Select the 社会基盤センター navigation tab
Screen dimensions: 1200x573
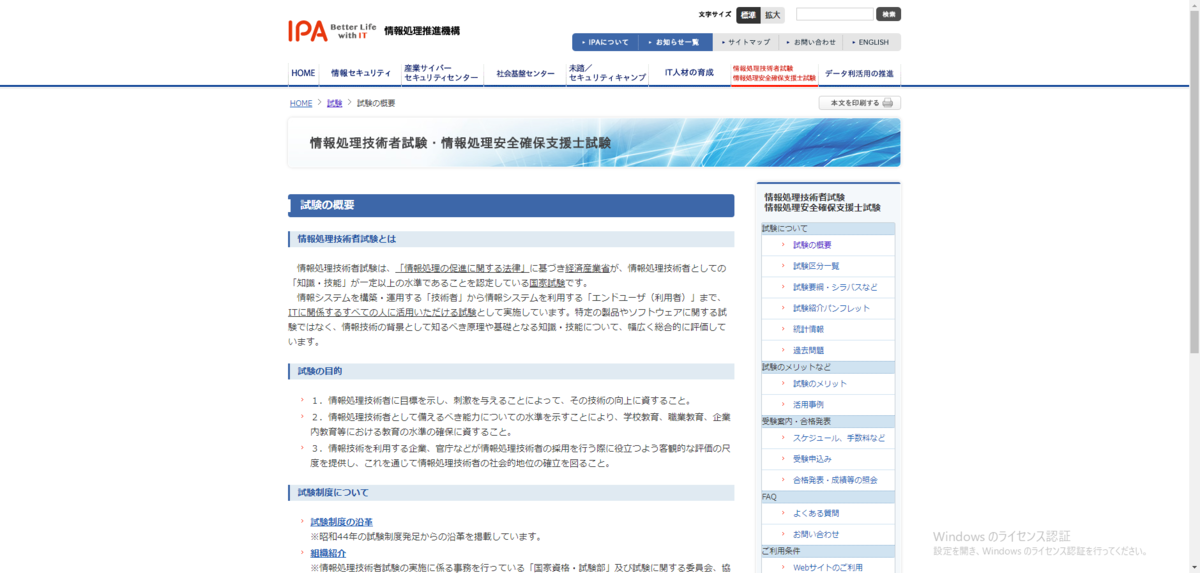(525, 74)
